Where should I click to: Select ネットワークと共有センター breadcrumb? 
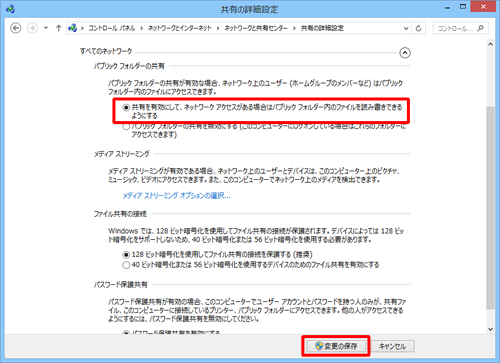(256, 28)
